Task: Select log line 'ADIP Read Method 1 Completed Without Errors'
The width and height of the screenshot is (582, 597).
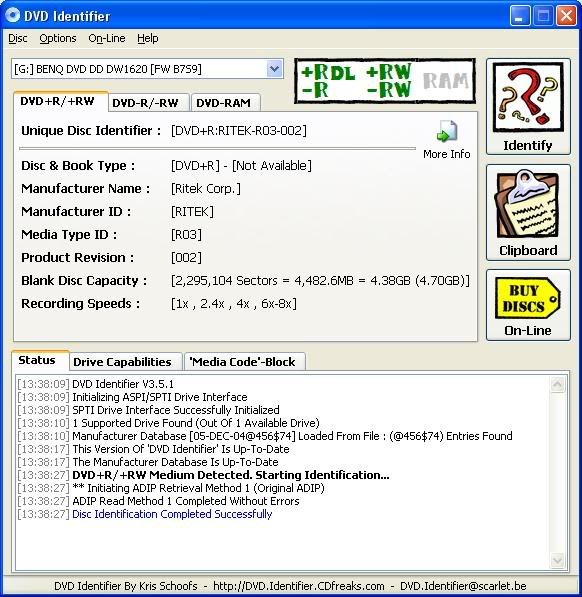Action: coord(186,501)
